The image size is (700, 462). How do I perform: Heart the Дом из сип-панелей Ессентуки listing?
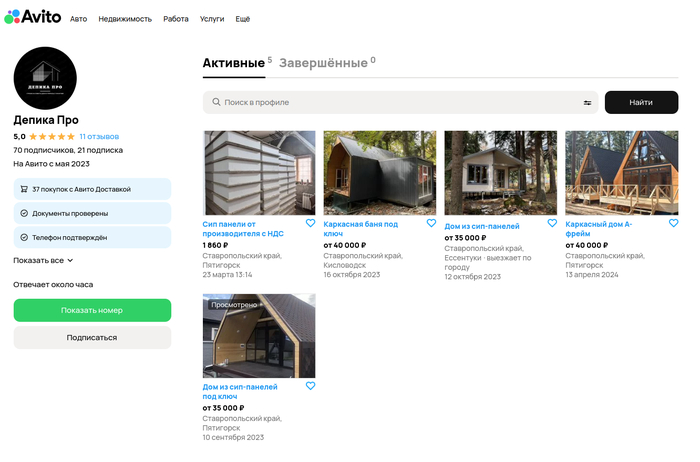(x=552, y=223)
